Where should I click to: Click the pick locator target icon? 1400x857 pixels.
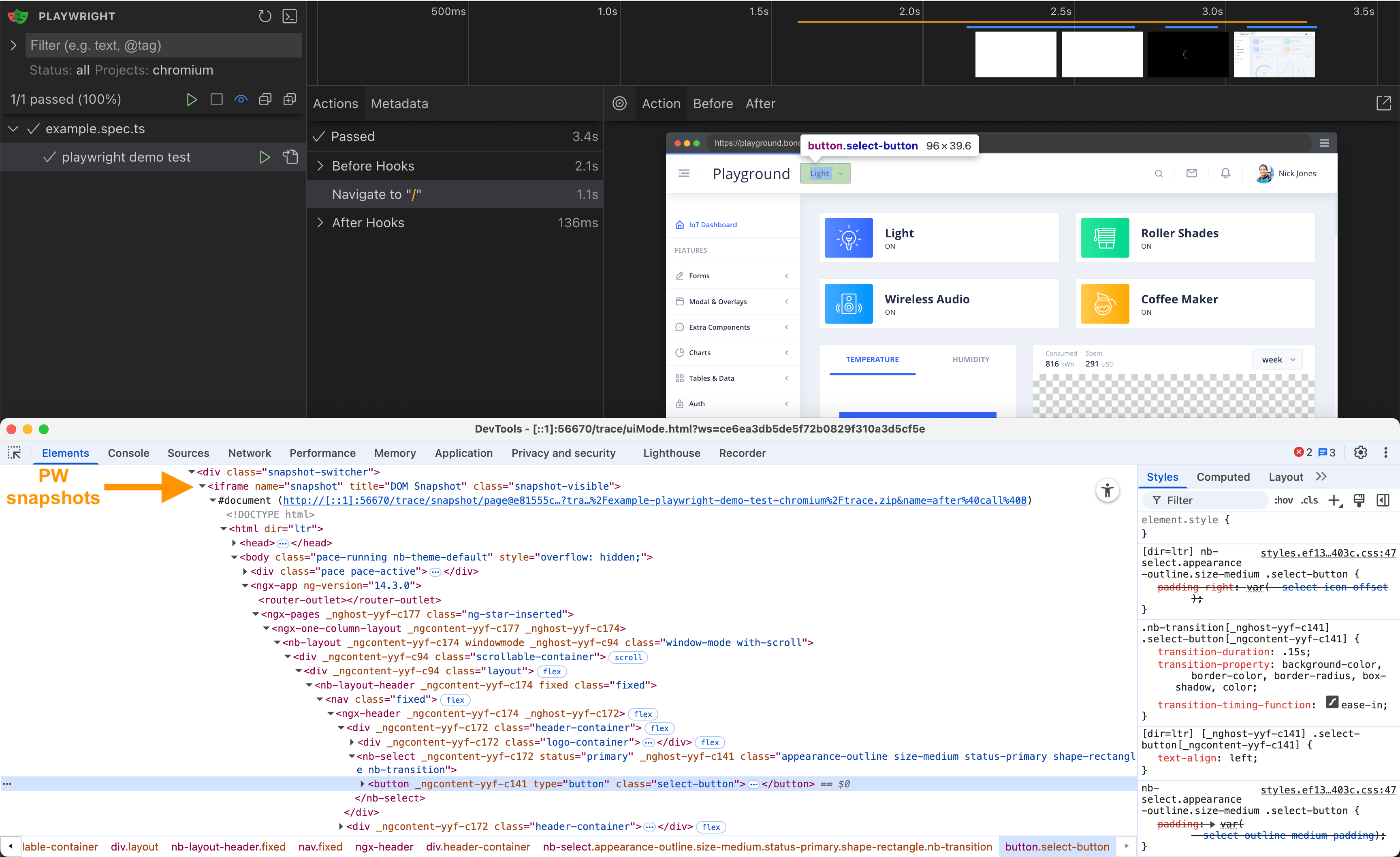point(619,103)
